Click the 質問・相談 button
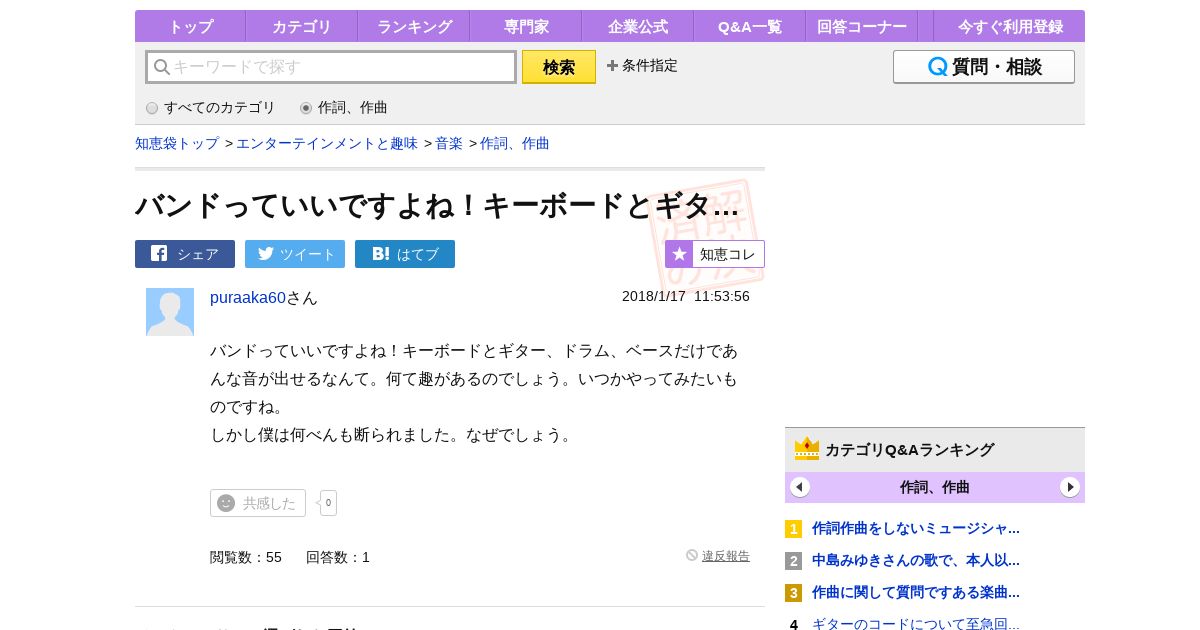 983,67
